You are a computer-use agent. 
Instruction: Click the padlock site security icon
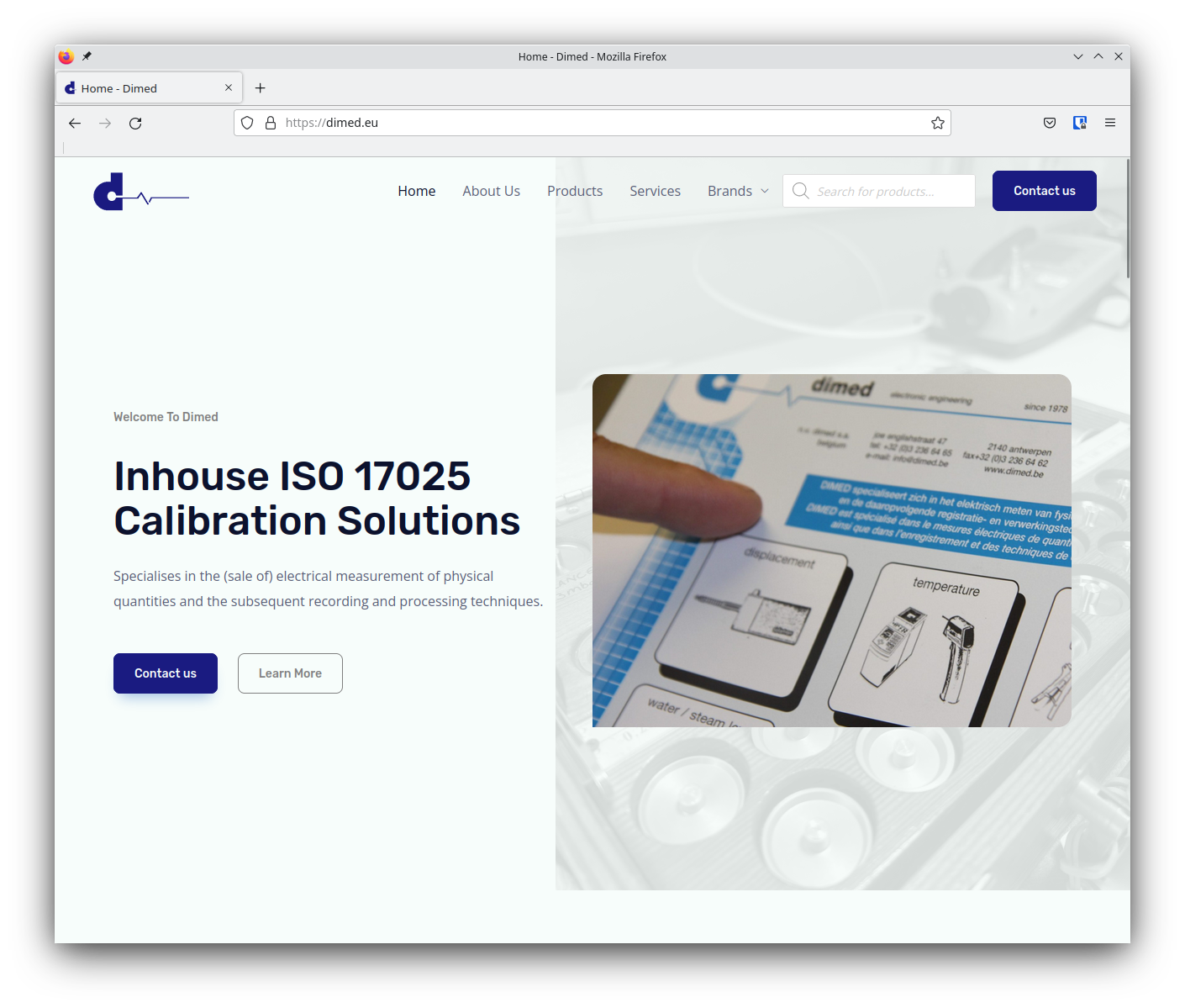point(271,124)
